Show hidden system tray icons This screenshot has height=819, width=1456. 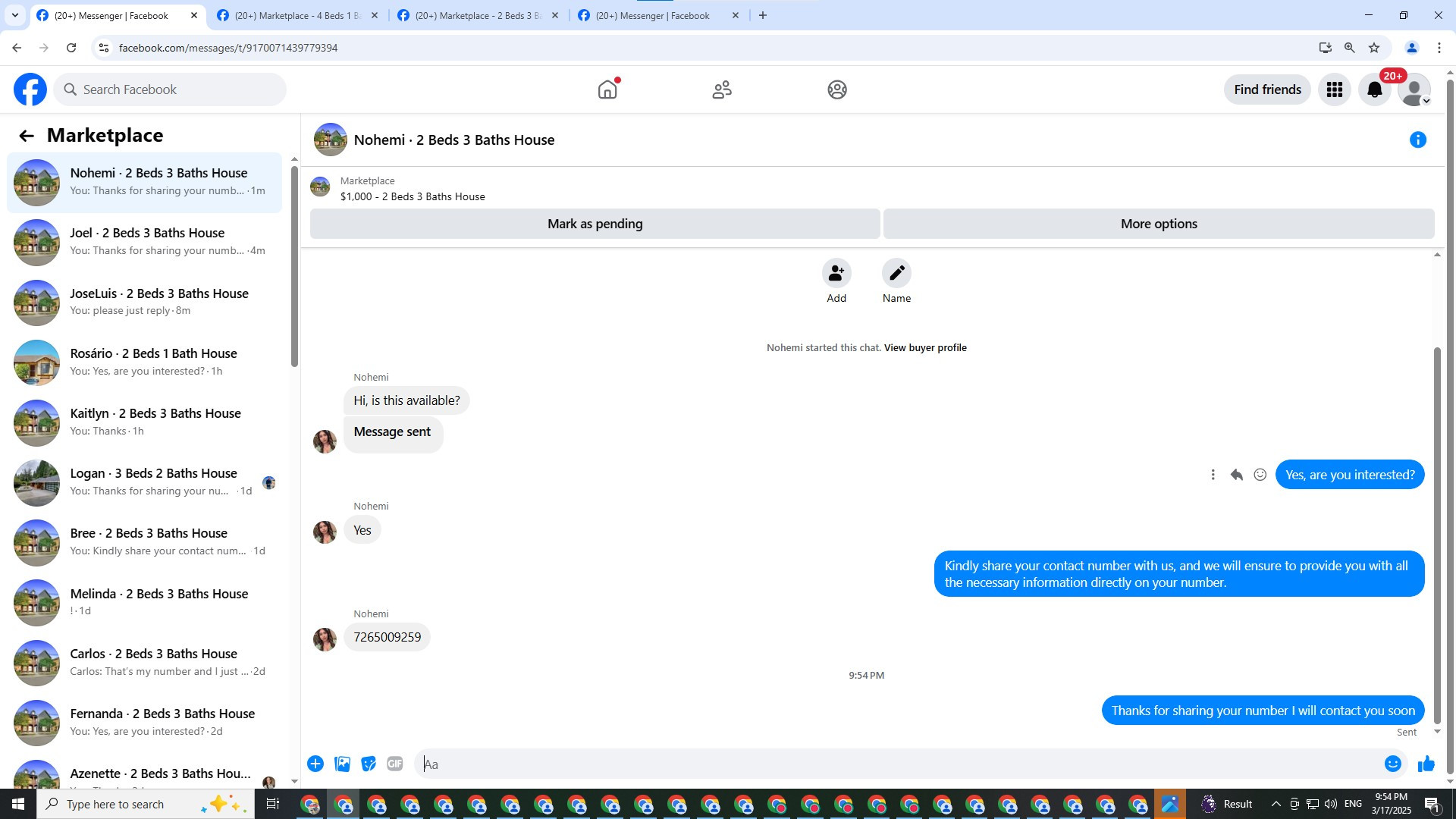tap(1276, 804)
